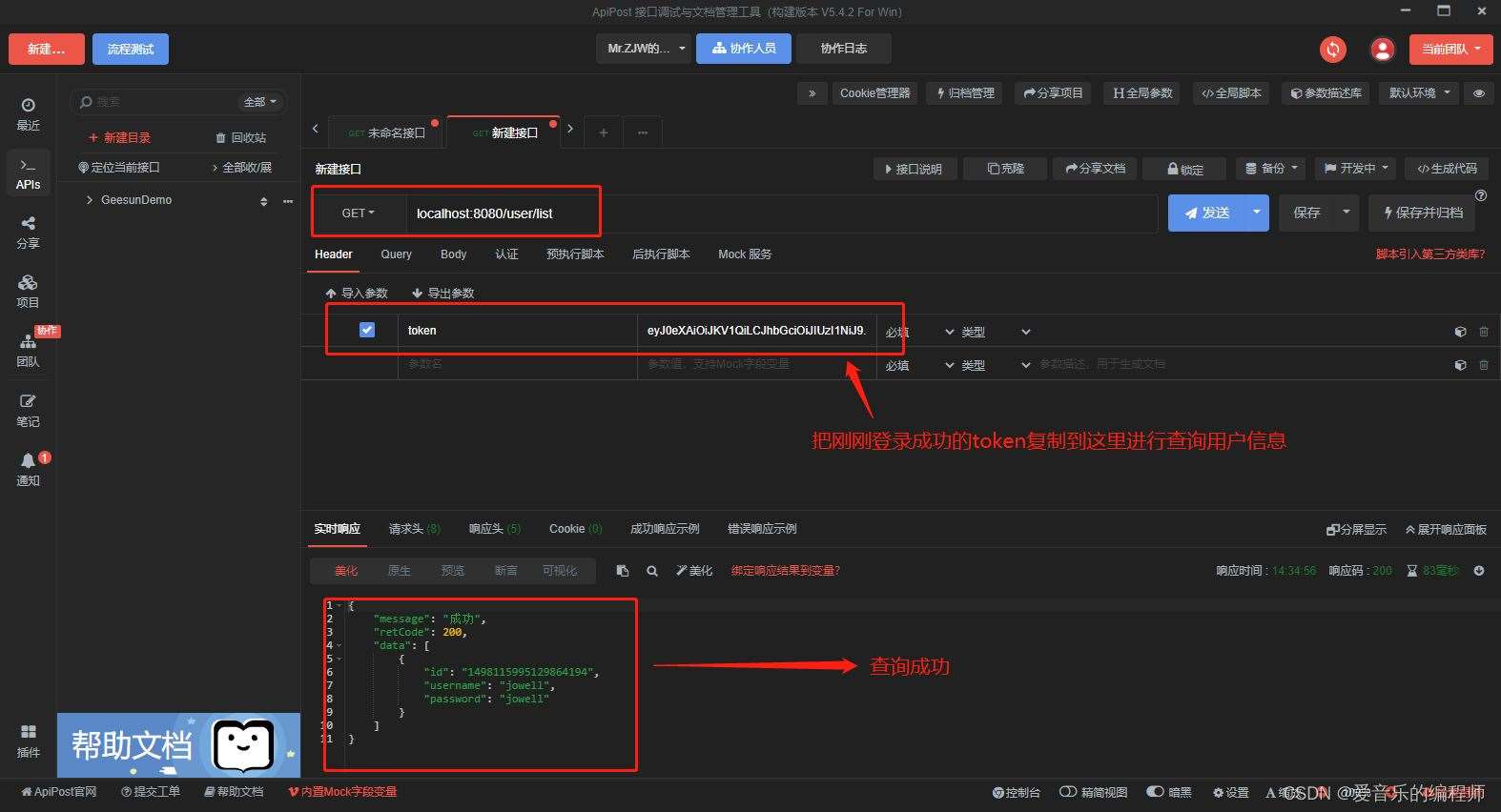
Task: Open the tab overflow ellipsis icon
Action: (643, 132)
